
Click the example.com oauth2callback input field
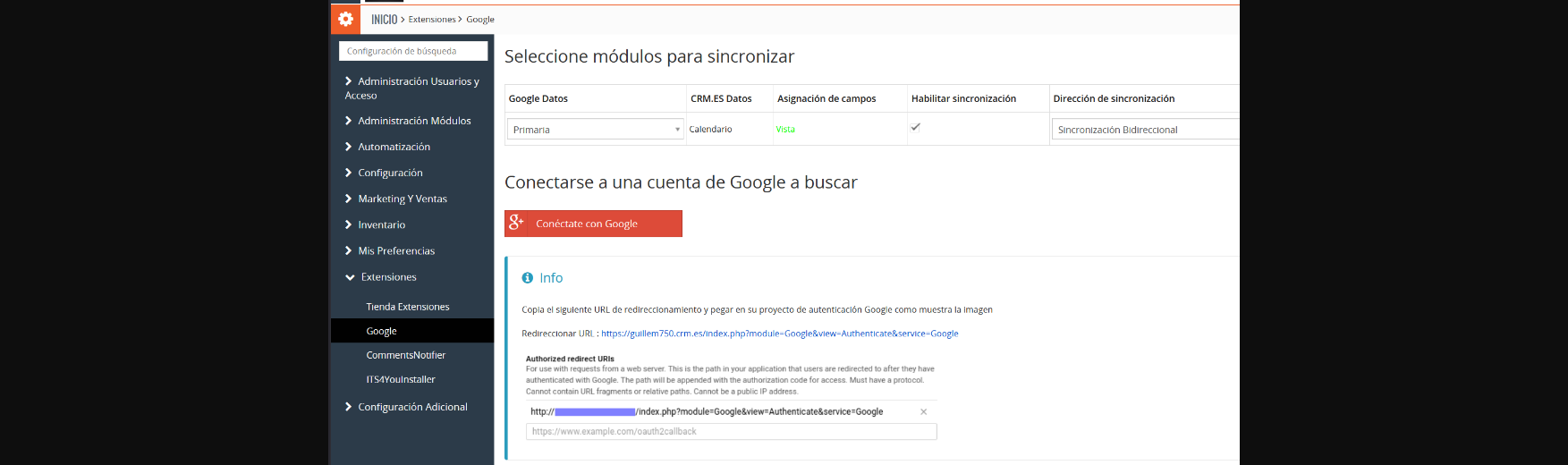[731, 432]
